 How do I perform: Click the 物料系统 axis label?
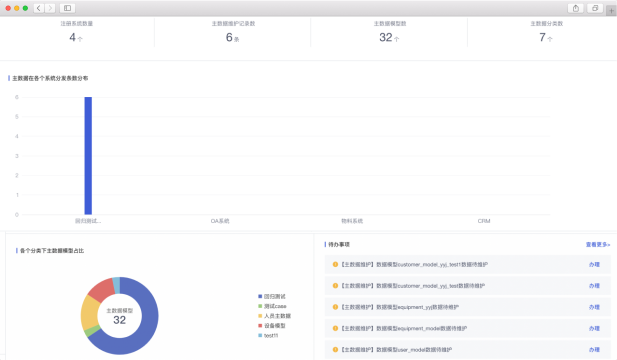[352, 221]
